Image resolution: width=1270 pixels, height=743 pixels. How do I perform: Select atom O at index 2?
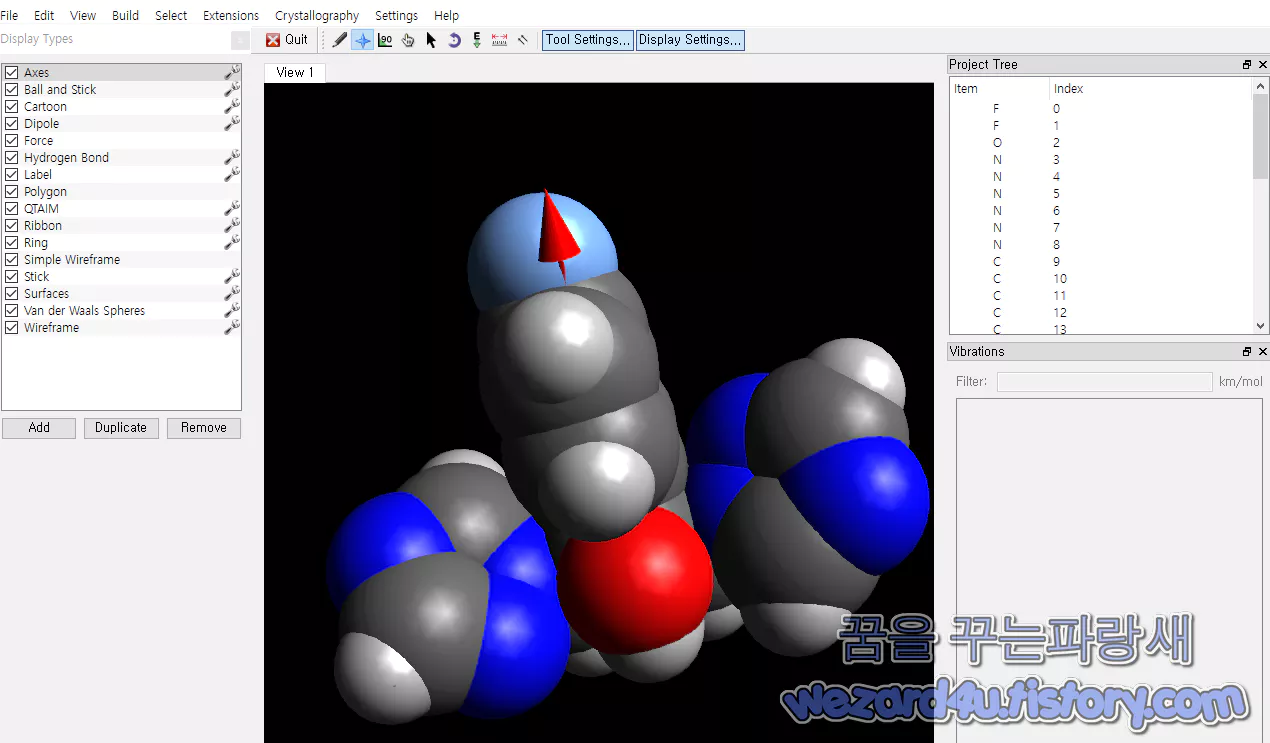pos(996,142)
